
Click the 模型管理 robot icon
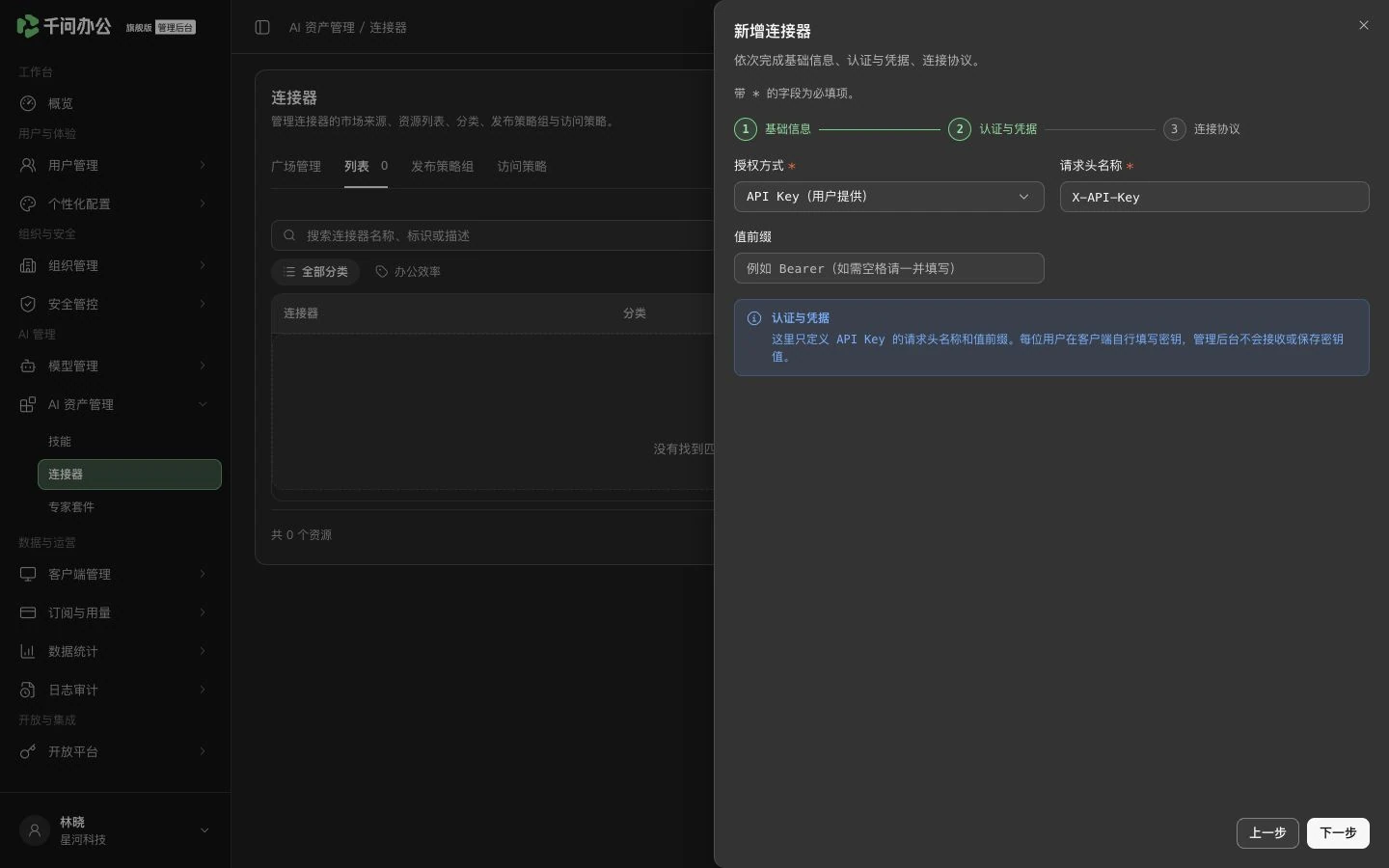point(28,366)
